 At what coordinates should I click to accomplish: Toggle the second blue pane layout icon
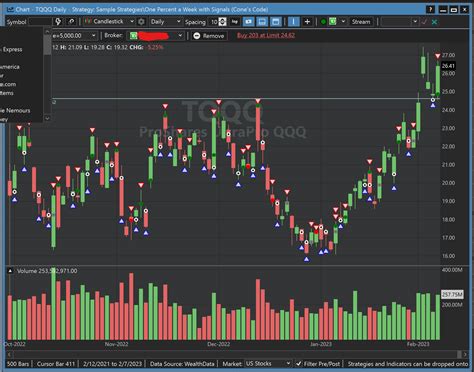pyautogui.click(x=262, y=22)
